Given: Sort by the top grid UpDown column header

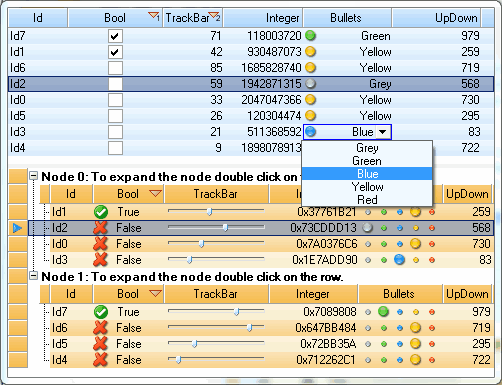Looking at the screenshot, I should click(x=436, y=18).
